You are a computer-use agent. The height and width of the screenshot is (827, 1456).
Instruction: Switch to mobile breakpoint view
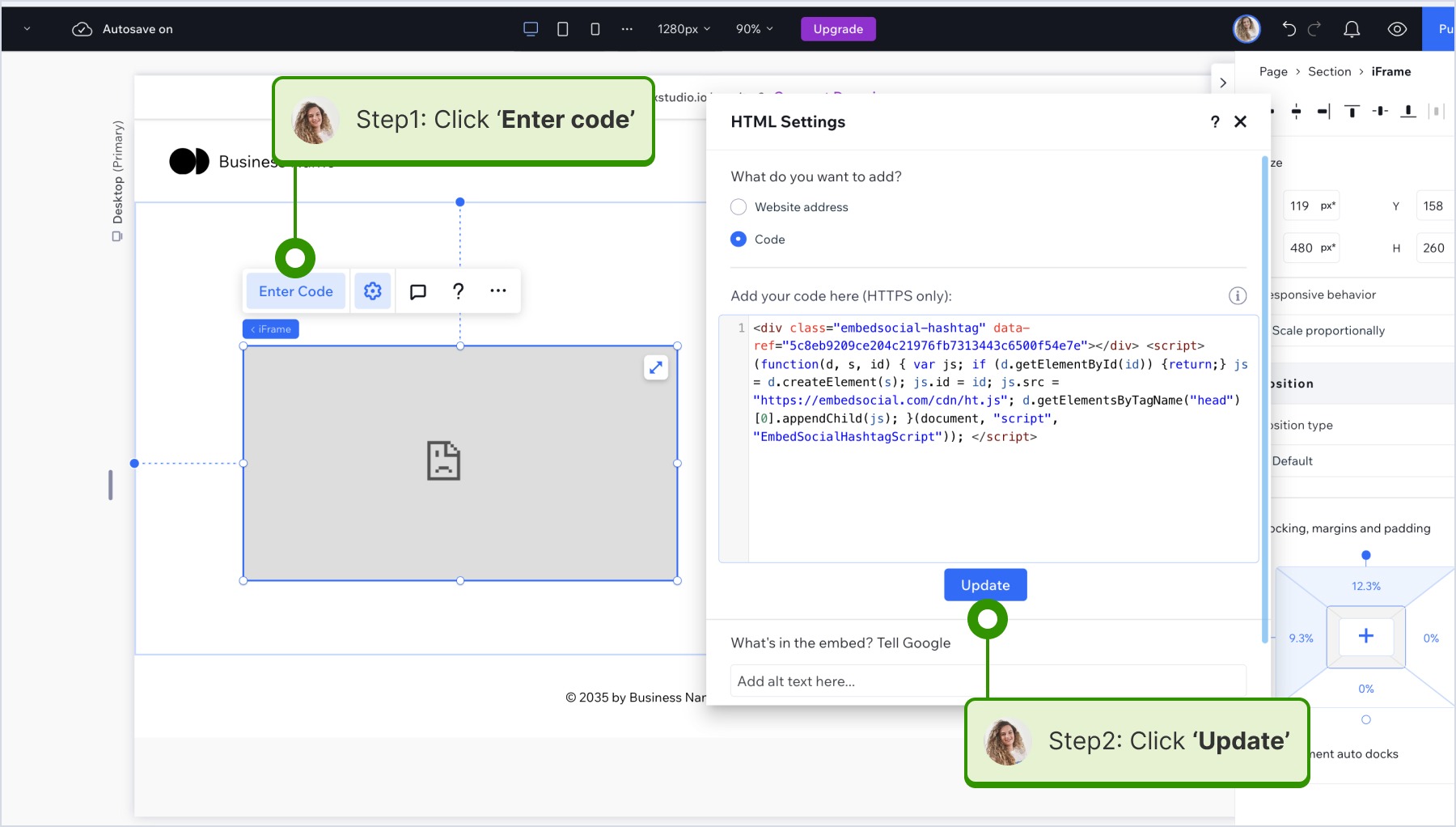click(595, 29)
